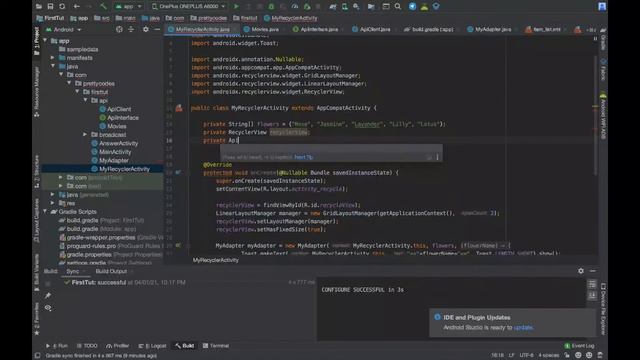The image size is (640, 360).
Task: Switch to ApiInterface.java editor tab
Action: 316,29
